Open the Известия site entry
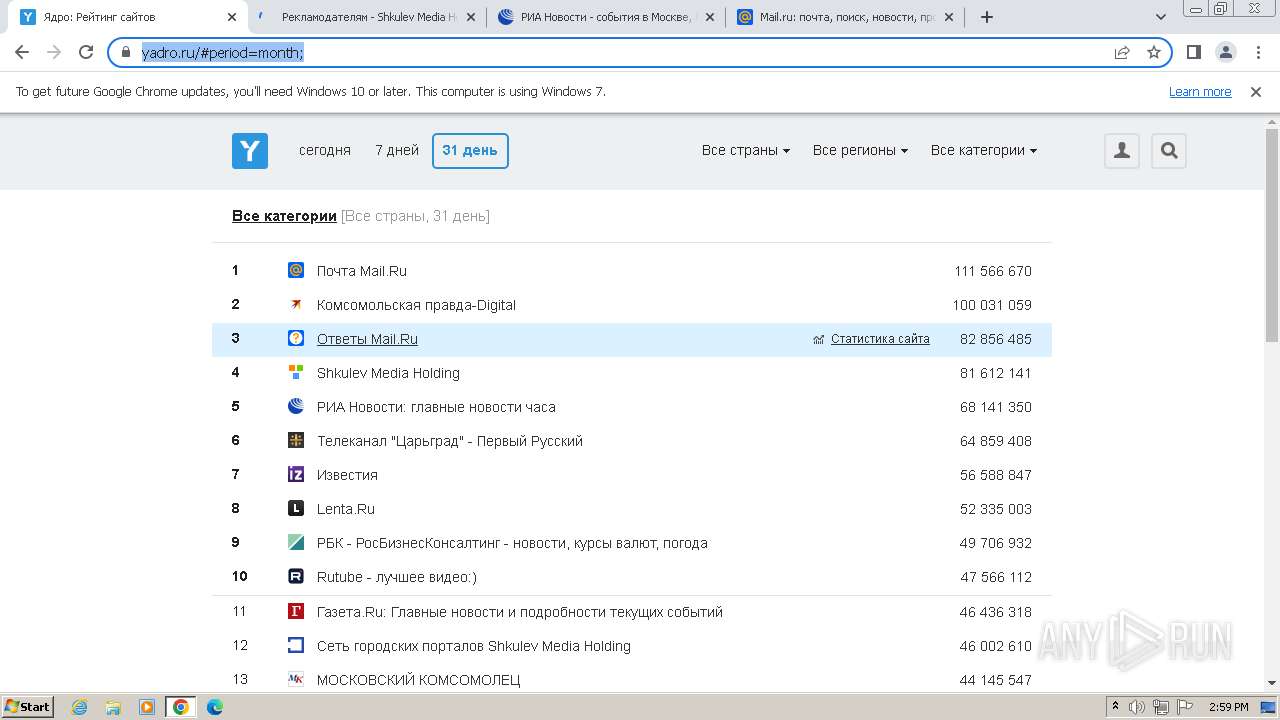This screenshot has height=720, width=1280. point(347,475)
